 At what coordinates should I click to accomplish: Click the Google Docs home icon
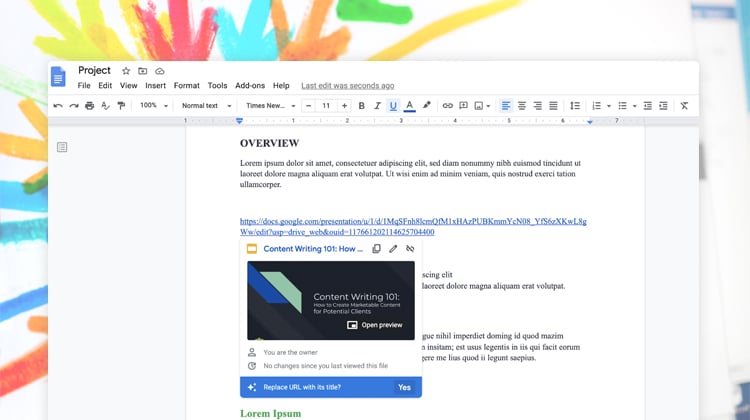(58, 77)
